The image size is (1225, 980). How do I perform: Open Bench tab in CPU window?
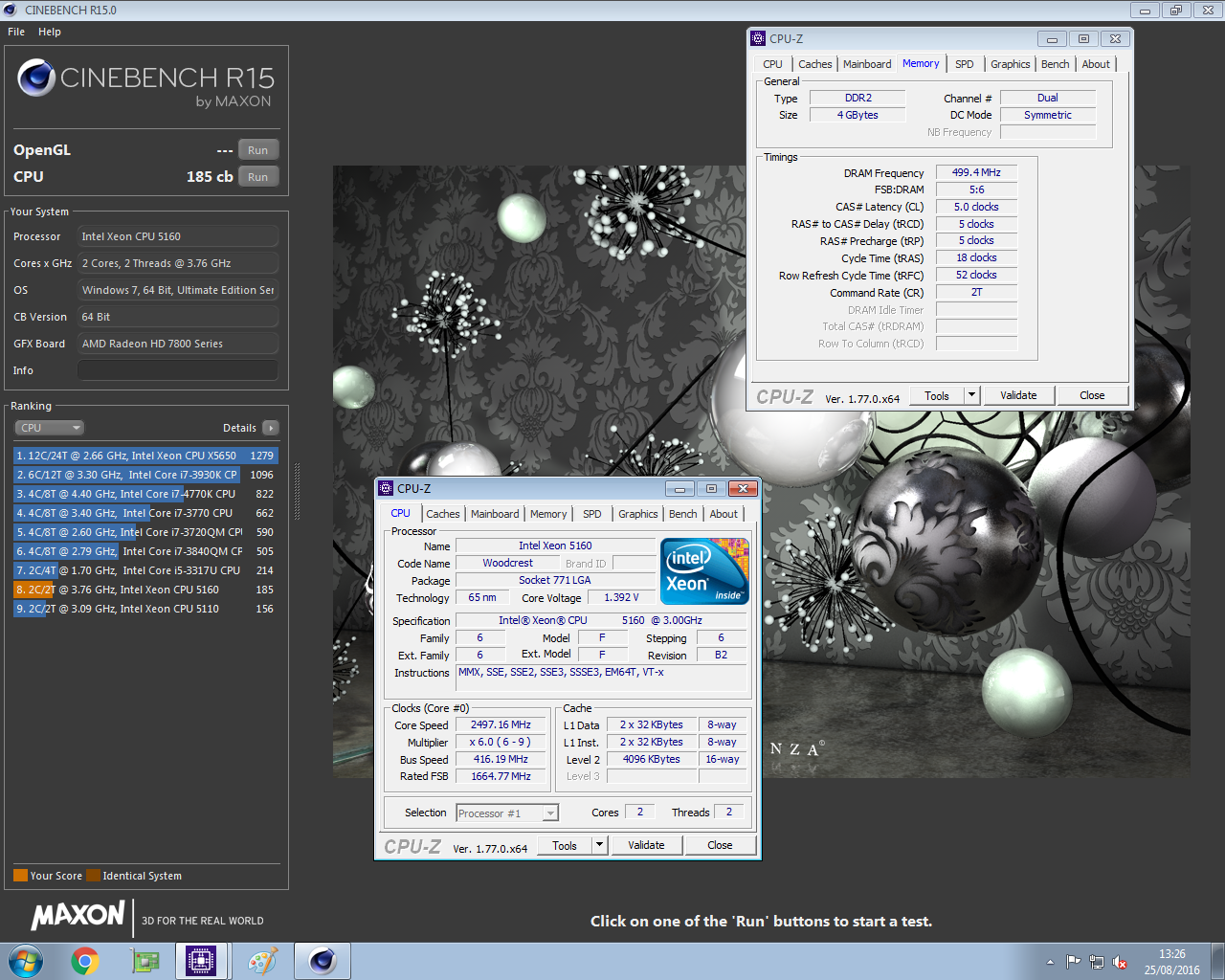pos(683,514)
